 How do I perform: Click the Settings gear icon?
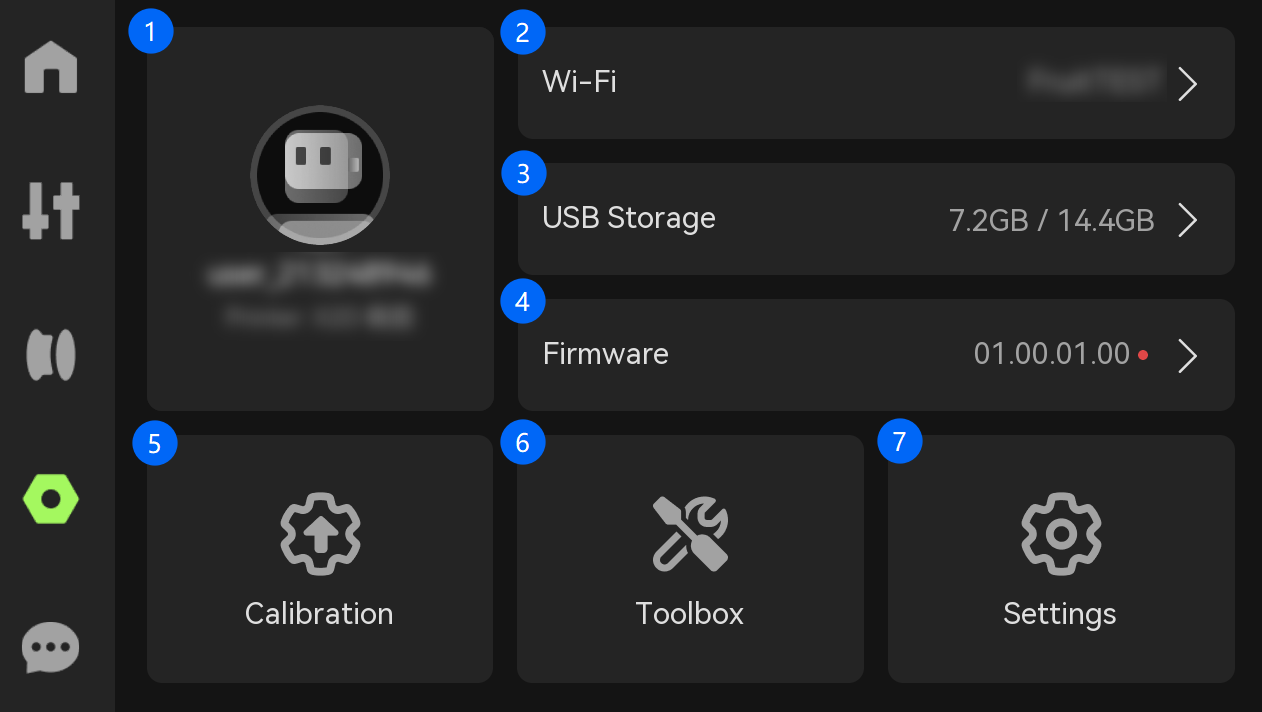[x=1061, y=532]
